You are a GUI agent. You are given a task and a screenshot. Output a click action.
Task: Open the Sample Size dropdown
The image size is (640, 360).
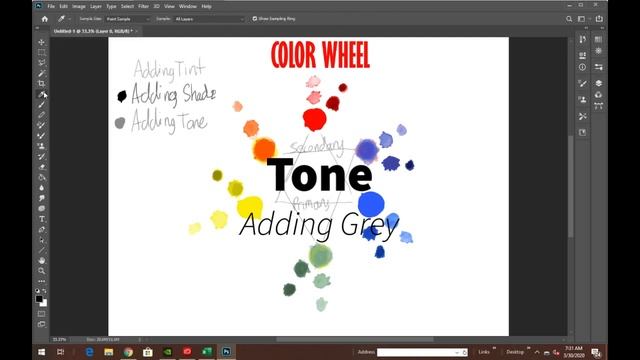click(128, 19)
